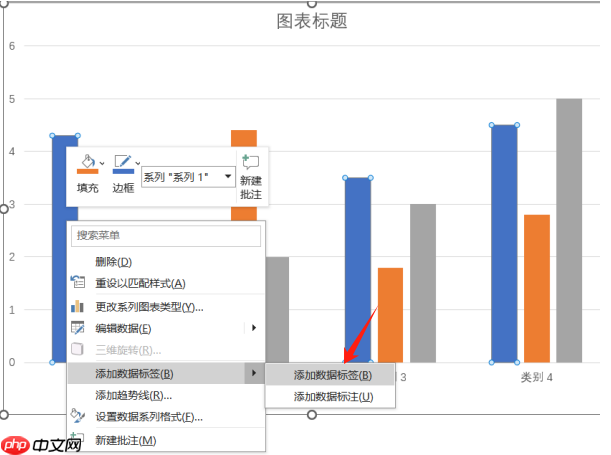The width and height of the screenshot is (611, 455).
Task: Click the Border pen icon
Action: pos(123,161)
